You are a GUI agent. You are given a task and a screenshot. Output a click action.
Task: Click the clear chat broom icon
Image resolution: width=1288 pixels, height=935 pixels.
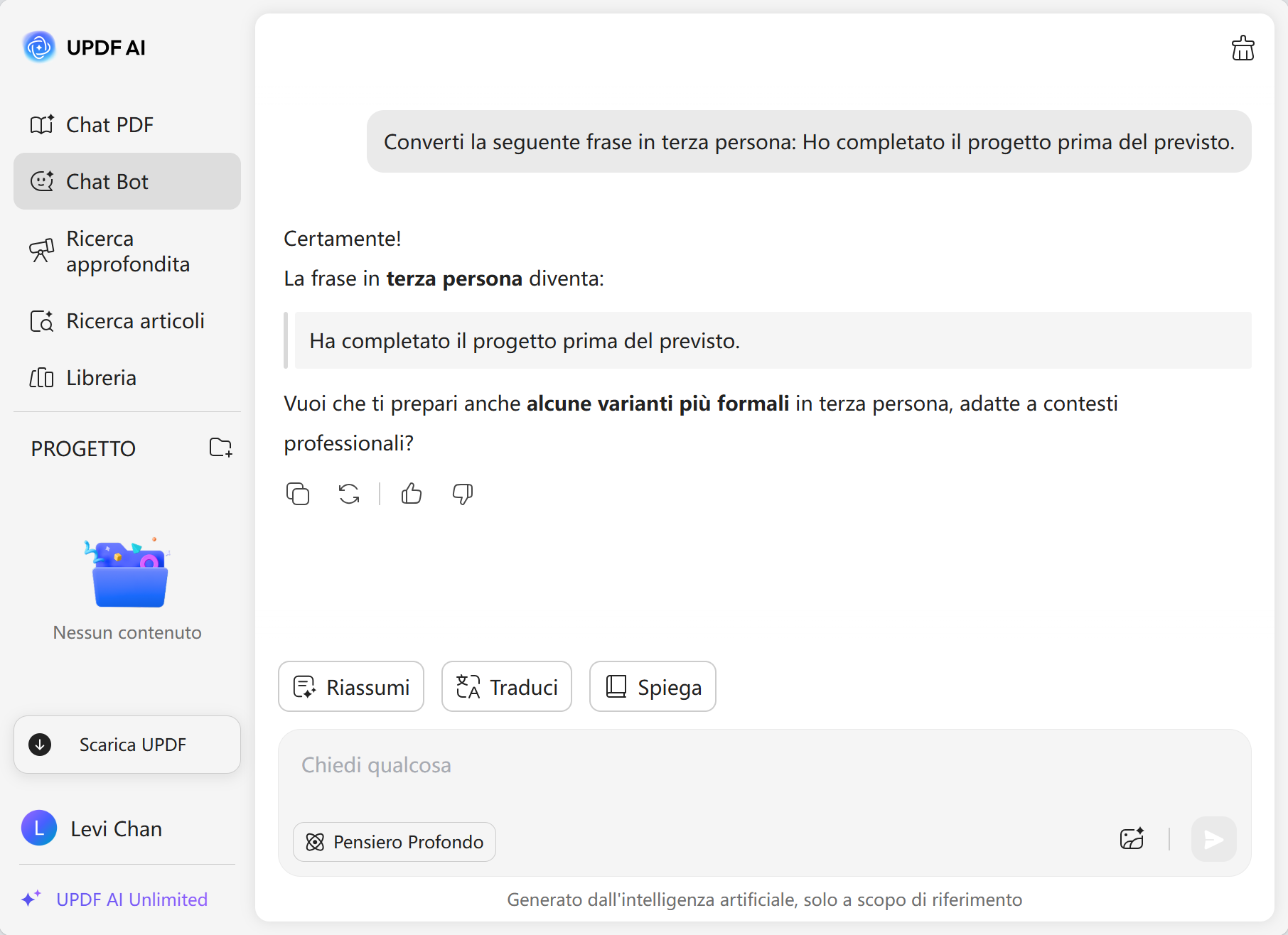click(1243, 48)
